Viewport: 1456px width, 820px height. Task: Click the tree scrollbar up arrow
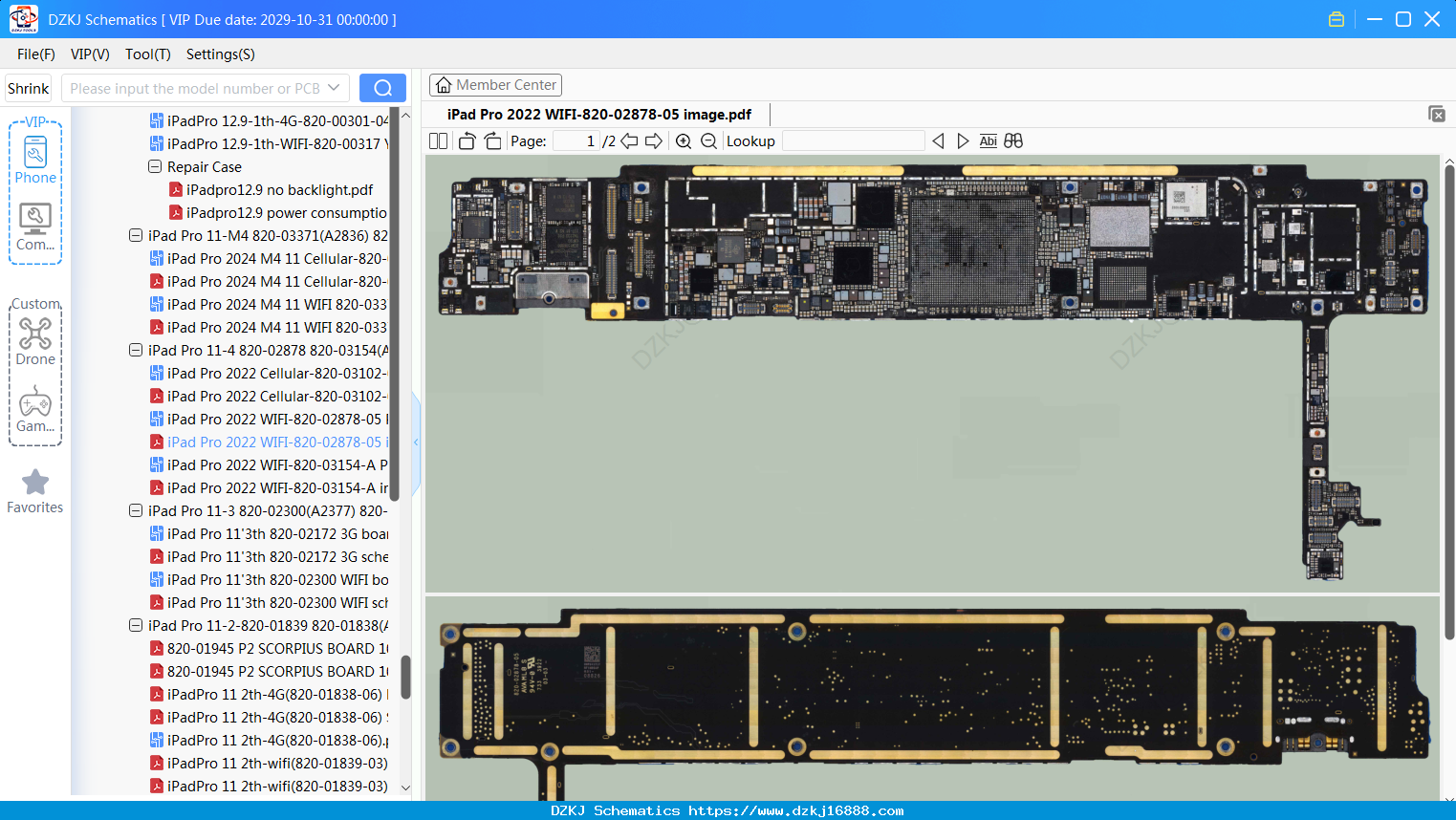(x=405, y=116)
